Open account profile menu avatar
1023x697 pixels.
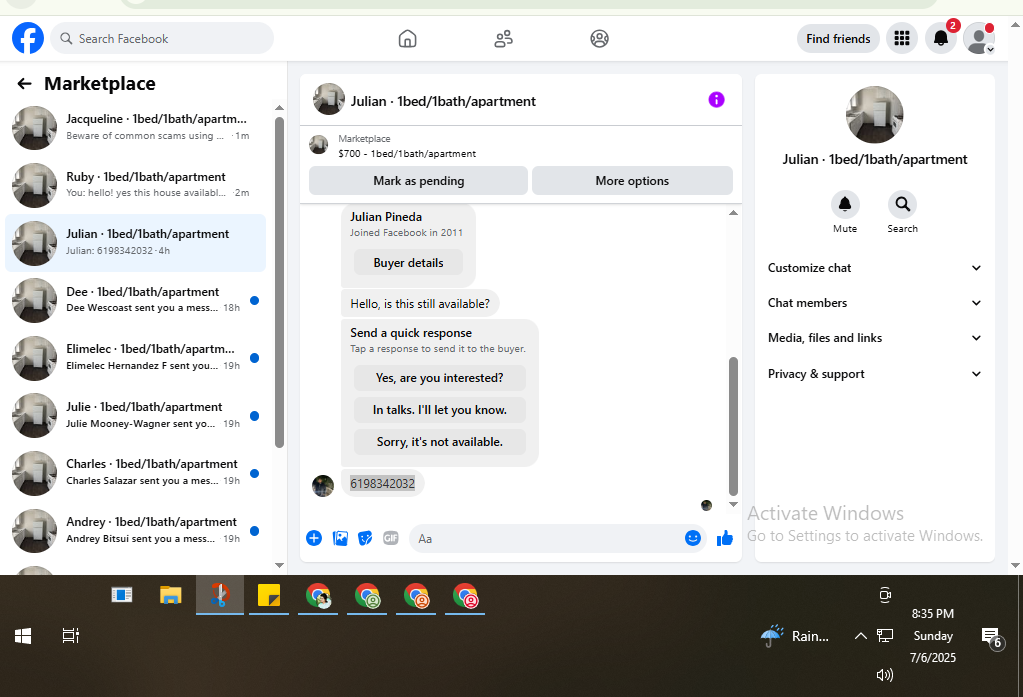click(x=979, y=39)
